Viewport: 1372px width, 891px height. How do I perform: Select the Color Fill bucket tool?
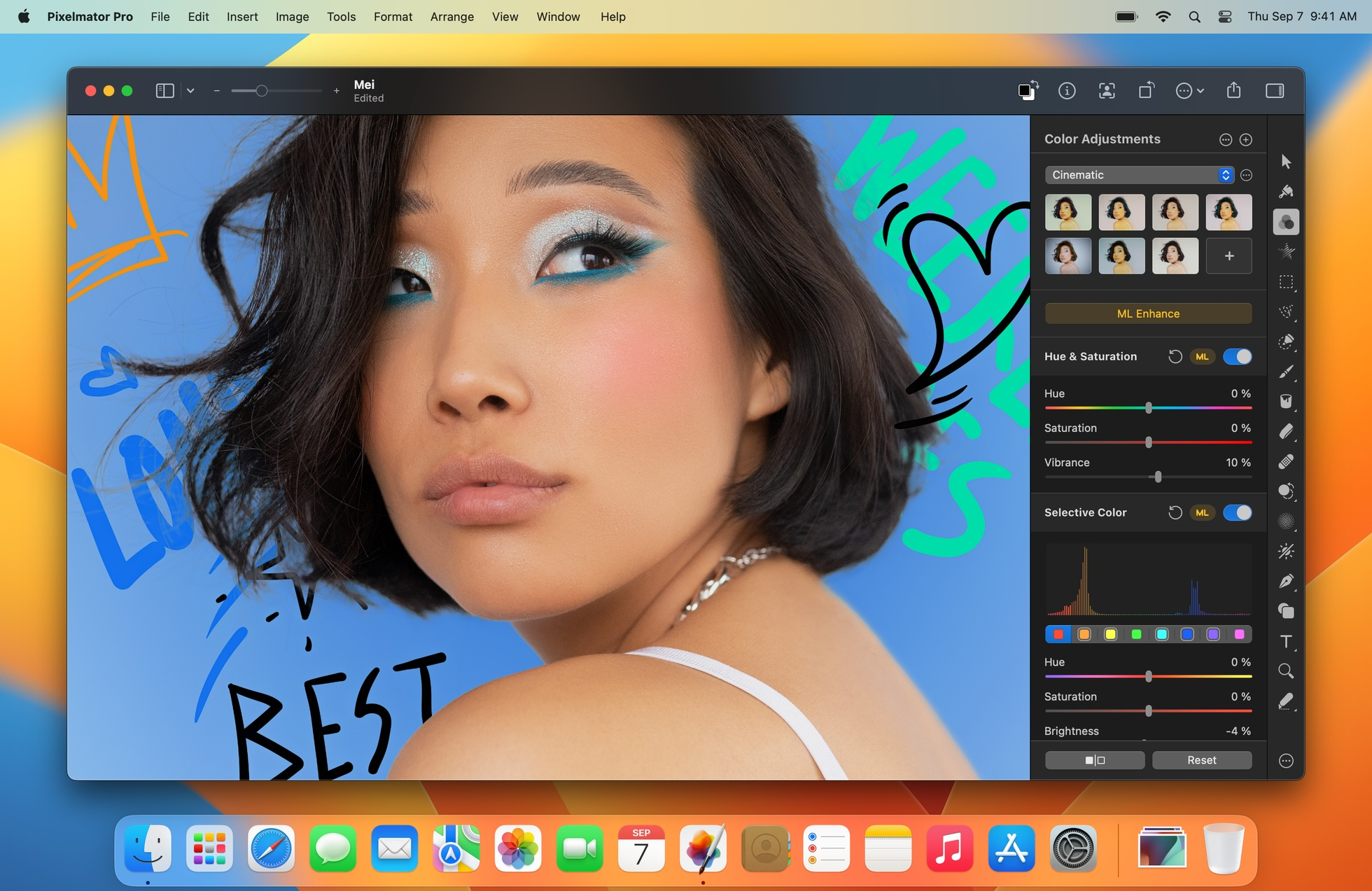coord(1286,402)
